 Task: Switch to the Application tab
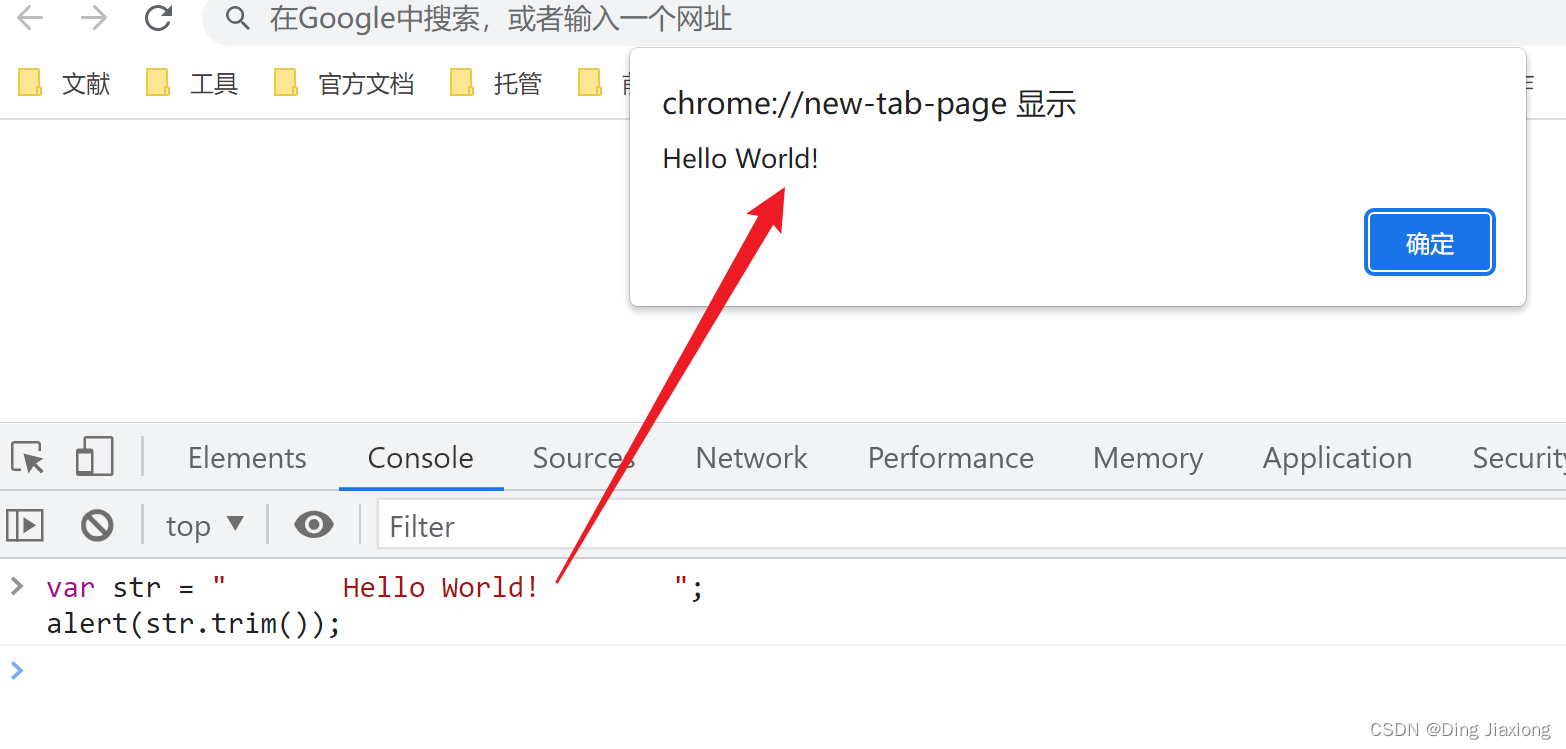click(1338, 457)
